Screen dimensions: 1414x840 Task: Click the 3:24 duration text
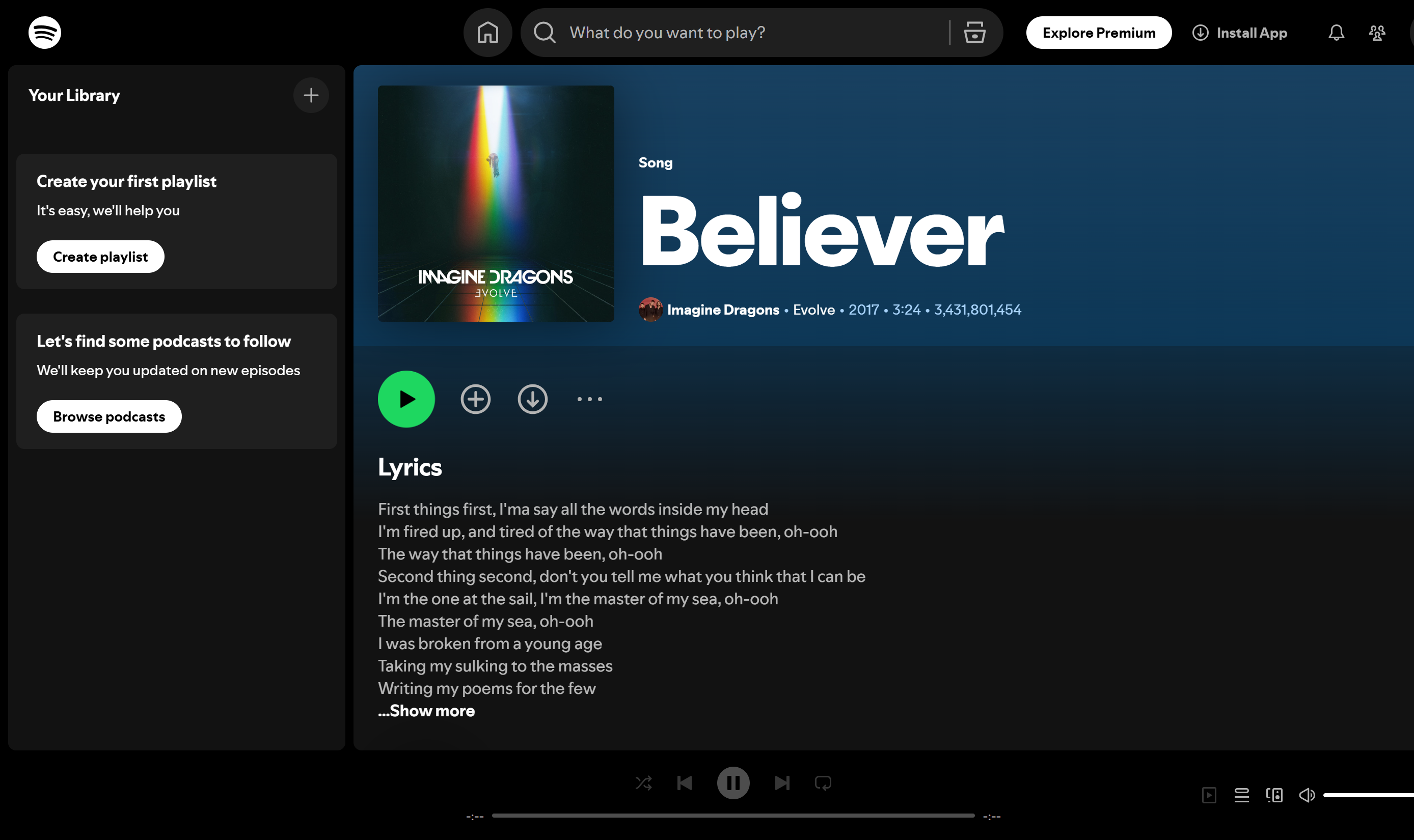906,310
